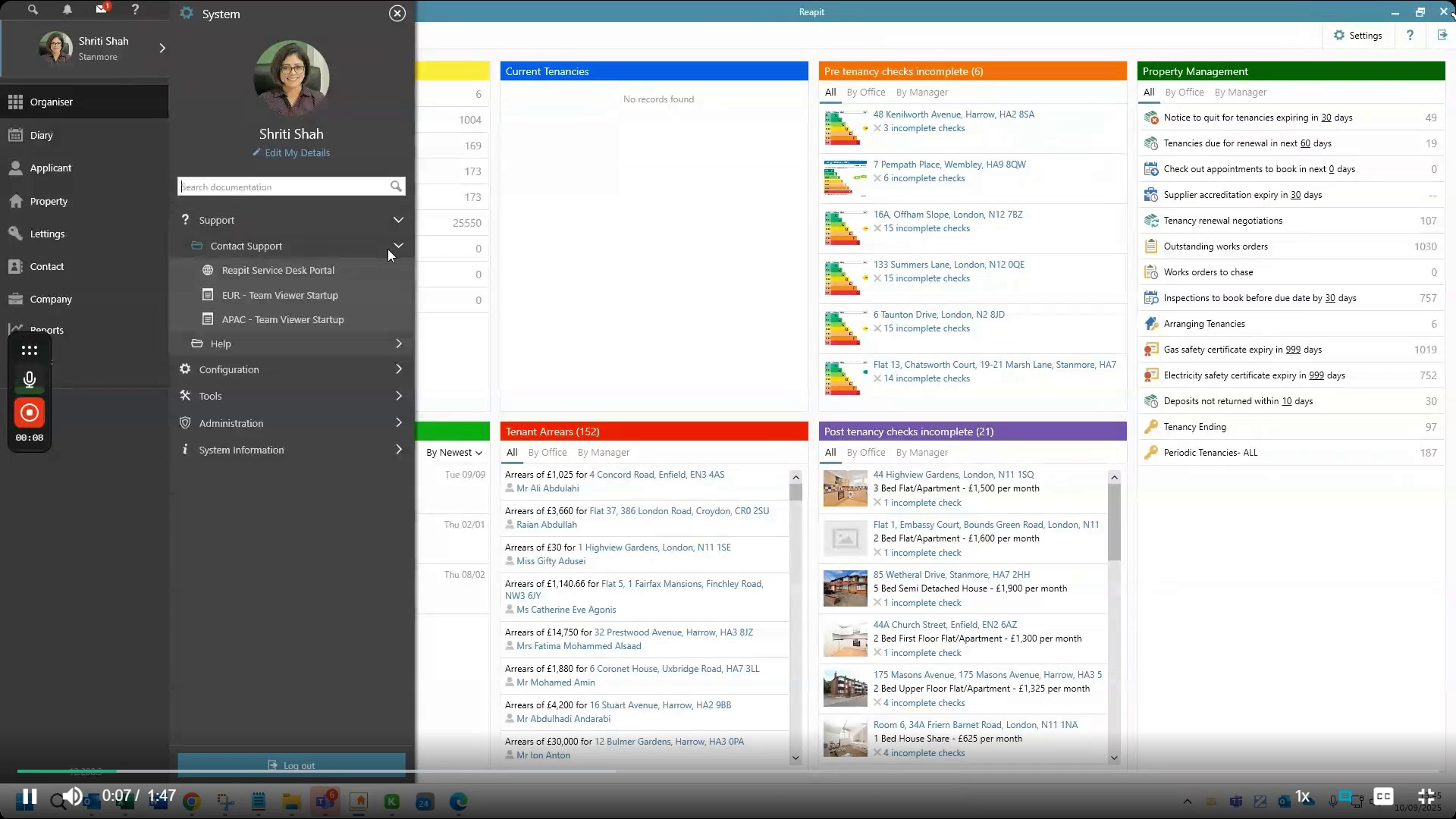Screen dimensions: 1456x819
Task: Open the Company section in sidebar
Action: (51, 299)
